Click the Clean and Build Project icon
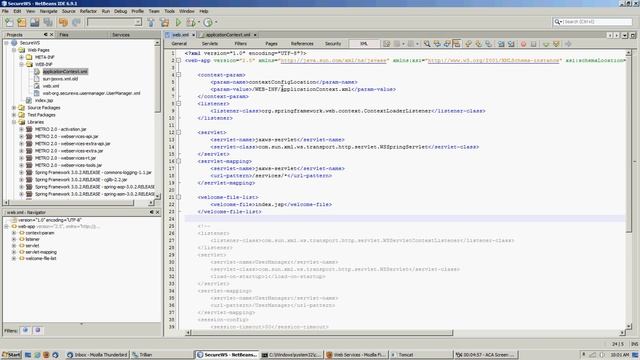The image size is (640, 360). pyautogui.click(x=164, y=22)
